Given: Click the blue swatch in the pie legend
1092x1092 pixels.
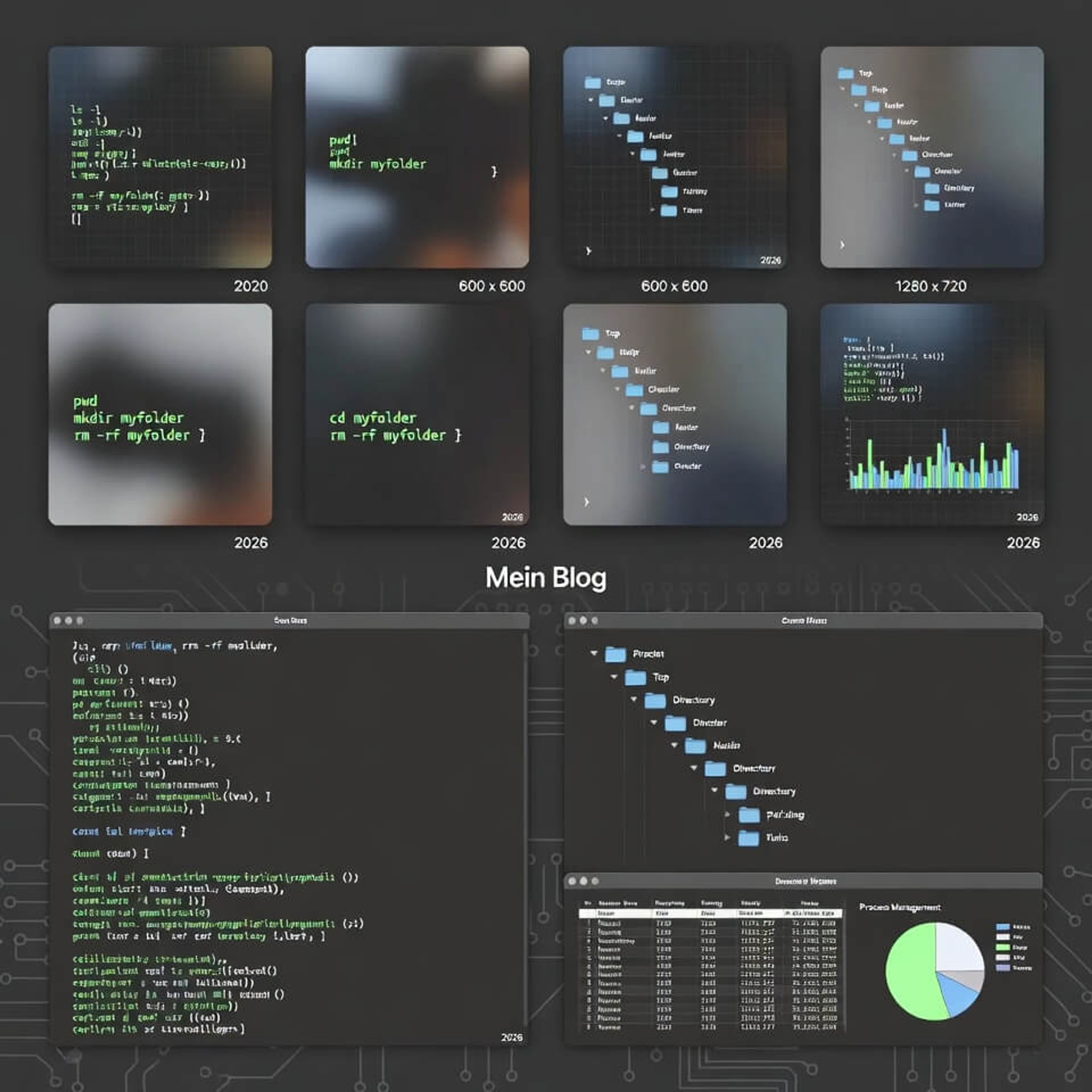Looking at the screenshot, I should point(1003,927).
